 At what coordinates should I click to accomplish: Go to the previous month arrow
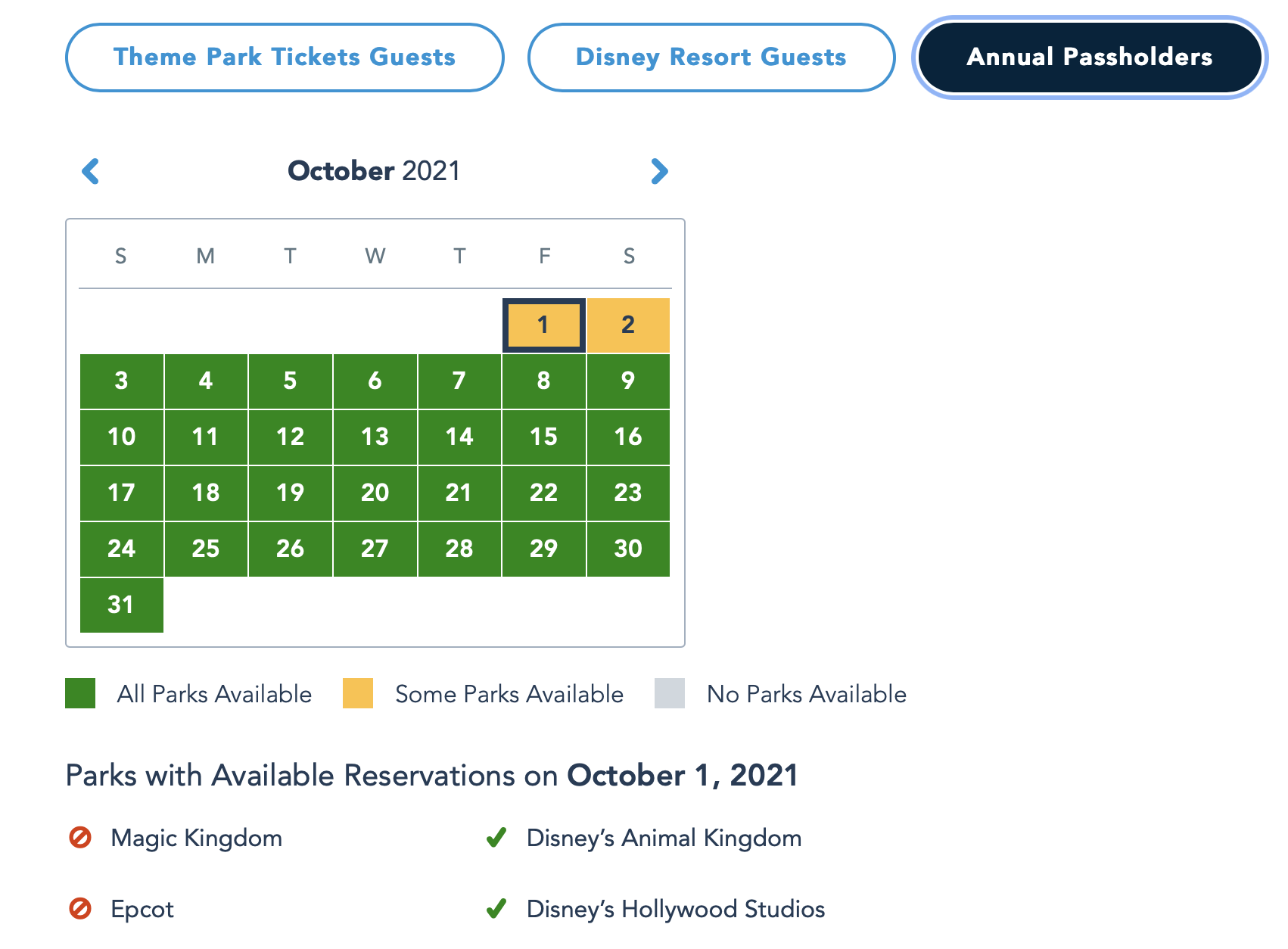[x=91, y=171]
